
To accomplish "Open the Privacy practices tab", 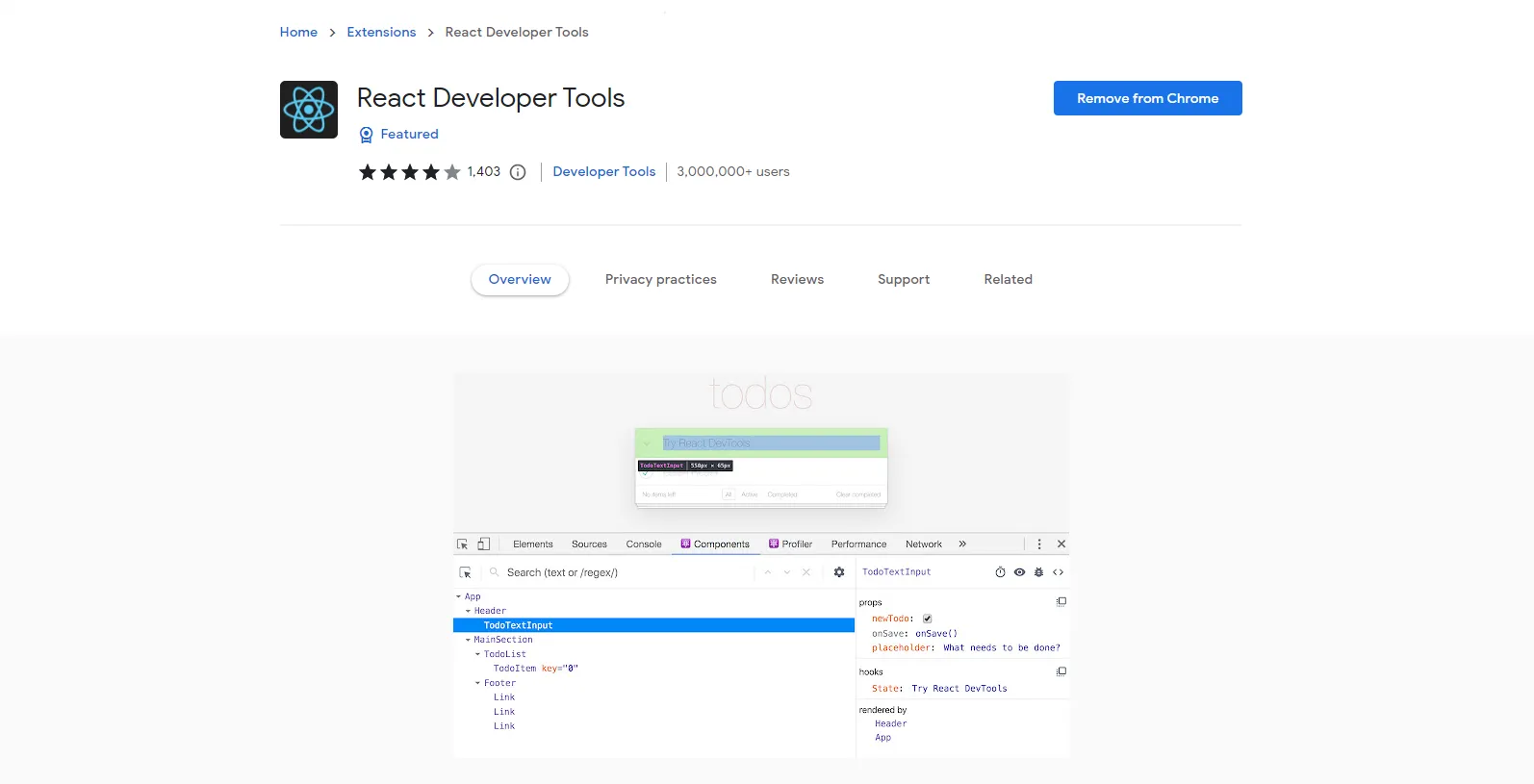I will click(x=661, y=280).
